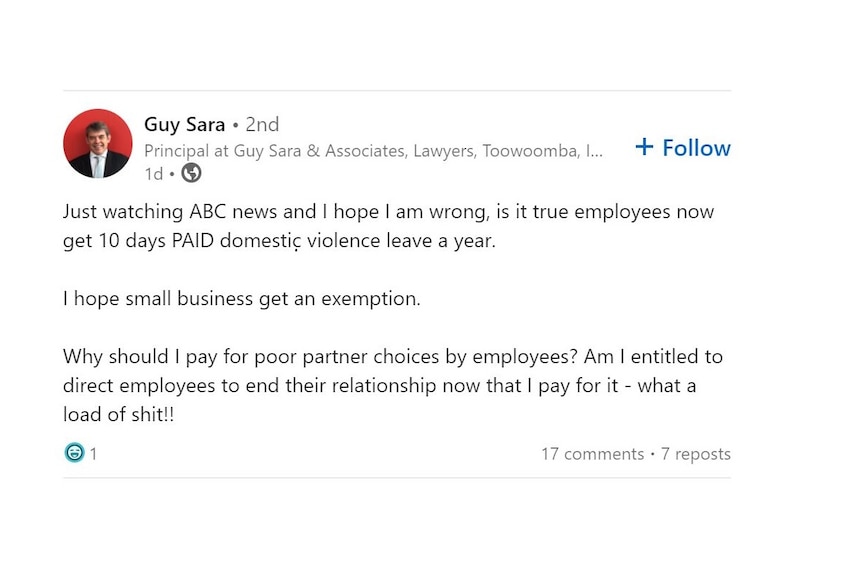
Task: Click the Guy Sara author name
Action: [185, 125]
